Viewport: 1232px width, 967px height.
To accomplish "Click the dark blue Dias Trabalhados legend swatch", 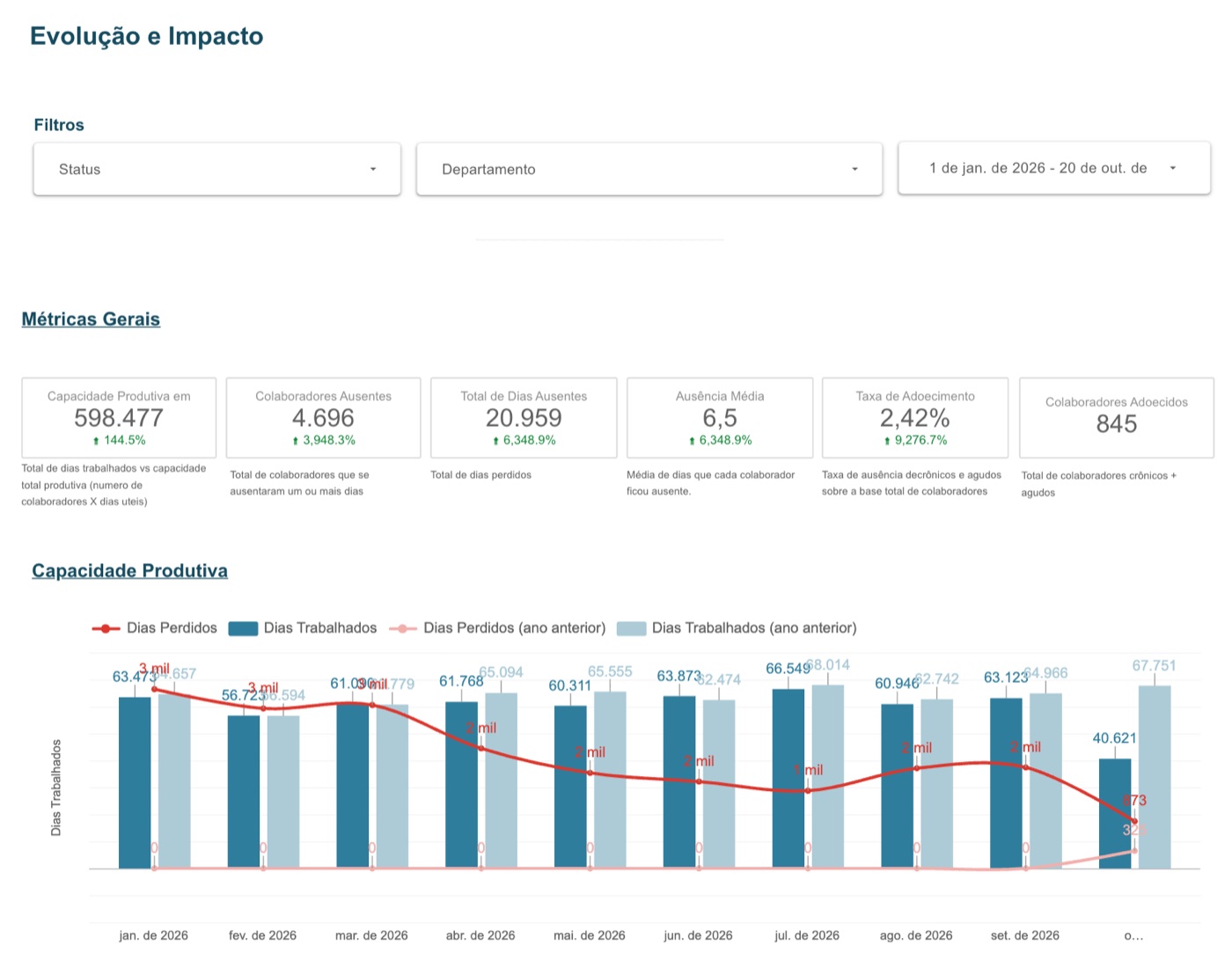I will pos(243,628).
